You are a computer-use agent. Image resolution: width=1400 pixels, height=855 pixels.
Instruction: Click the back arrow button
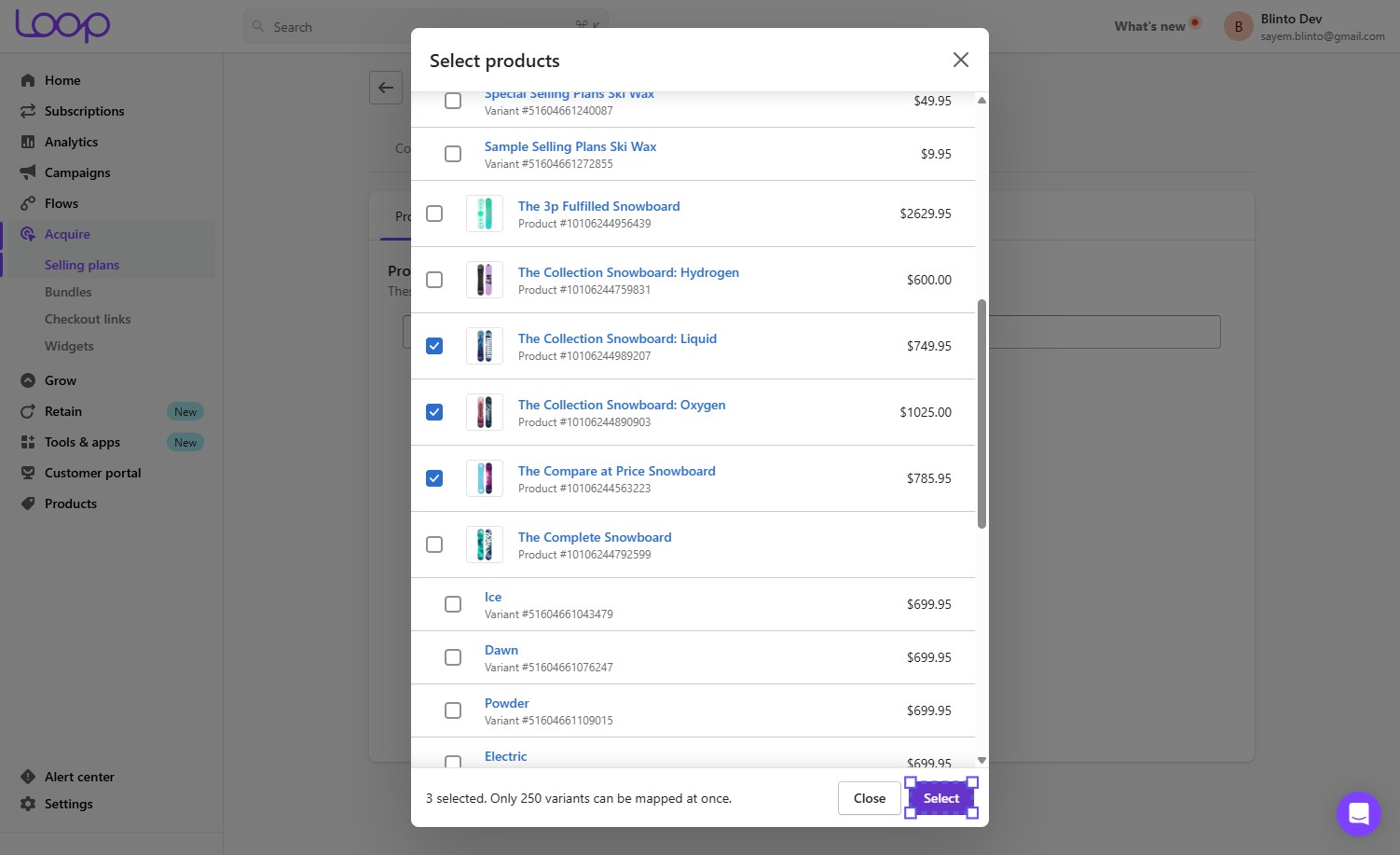386,88
